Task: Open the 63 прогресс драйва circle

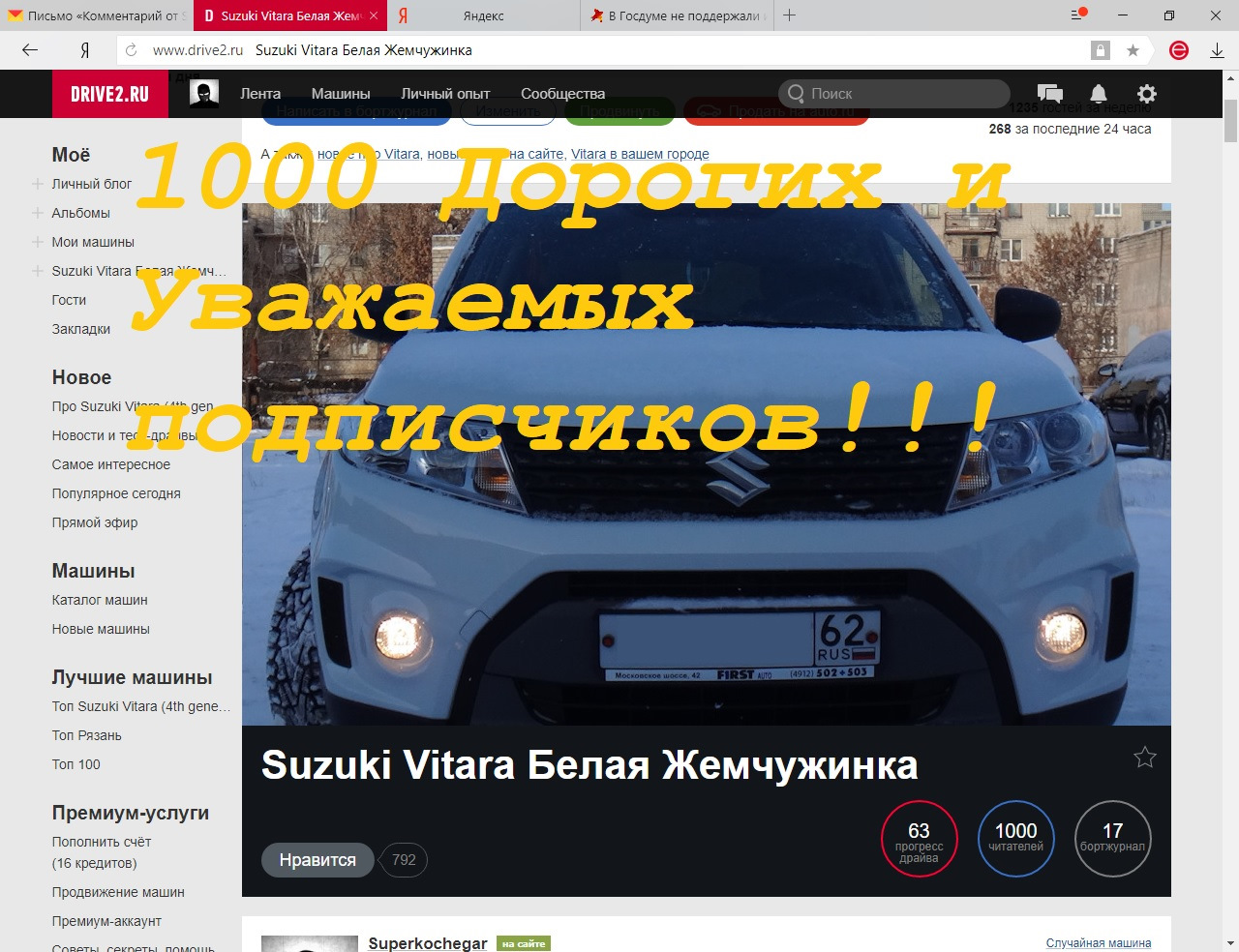Action: pyautogui.click(x=920, y=839)
